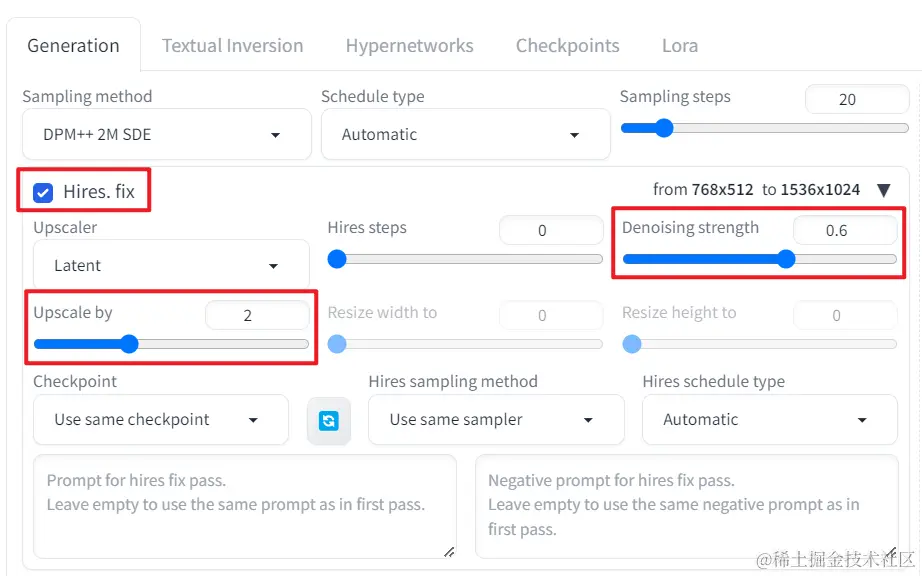Focus the negative hires fix prompt area

click(x=686, y=506)
